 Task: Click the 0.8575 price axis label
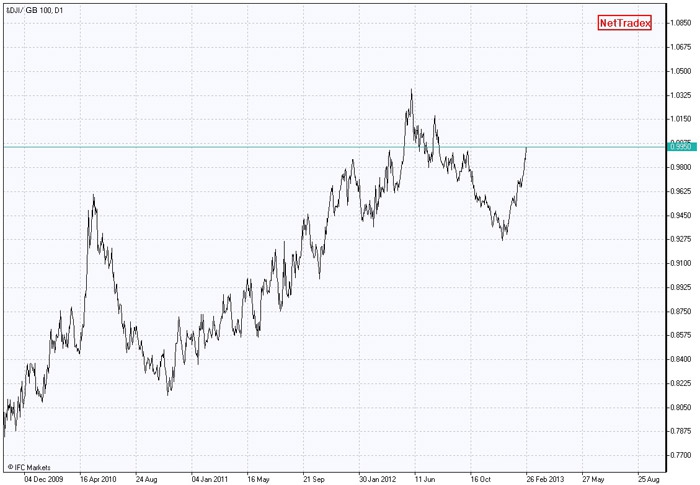(681, 335)
